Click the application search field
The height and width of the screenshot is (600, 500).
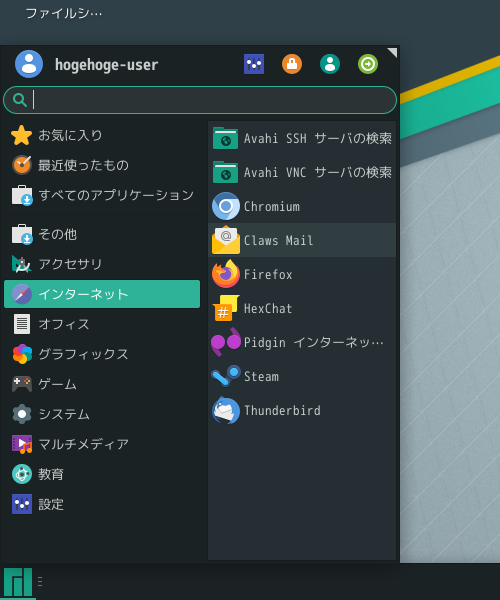click(200, 100)
